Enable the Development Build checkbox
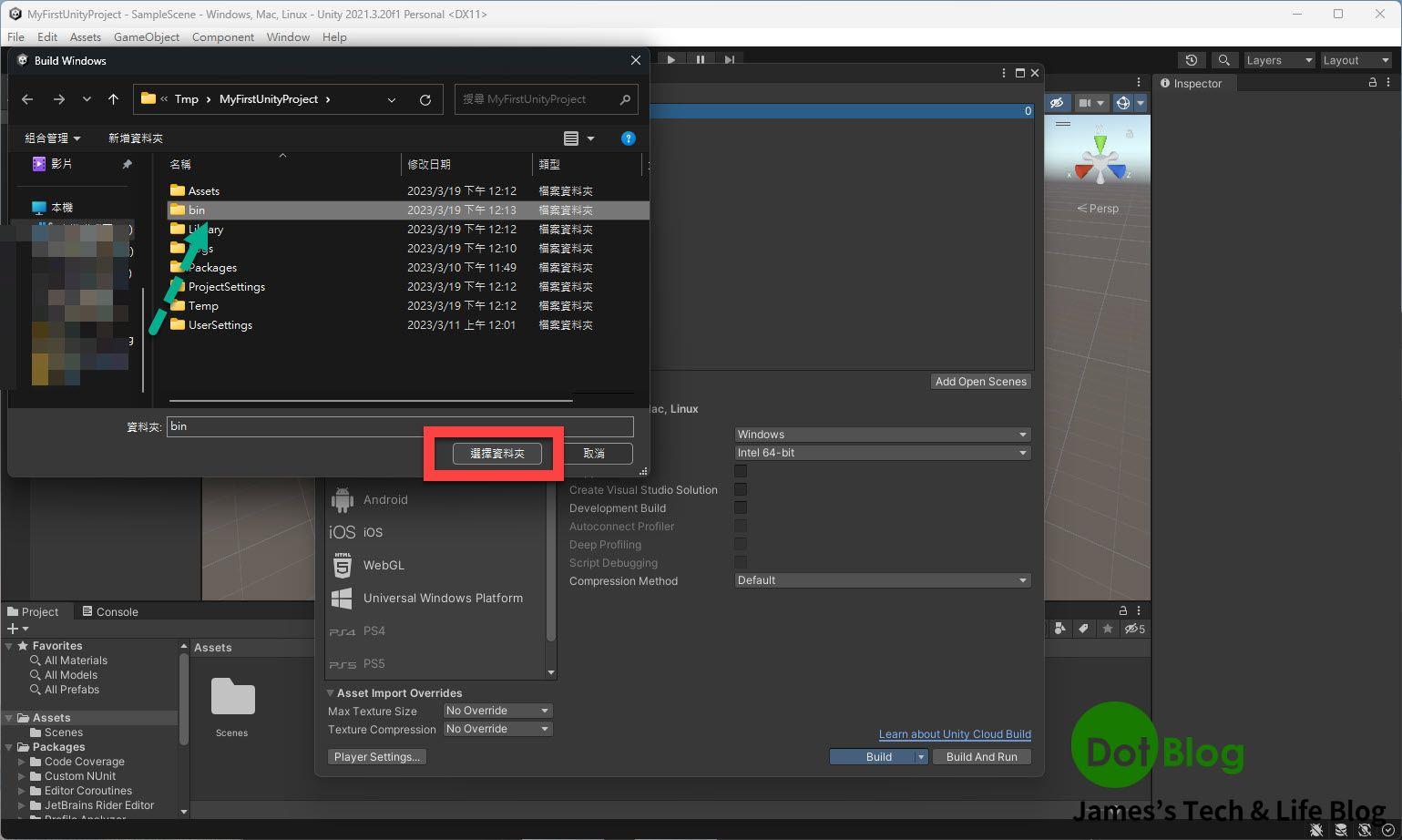The width and height of the screenshot is (1402, 840). coord(740,507)
